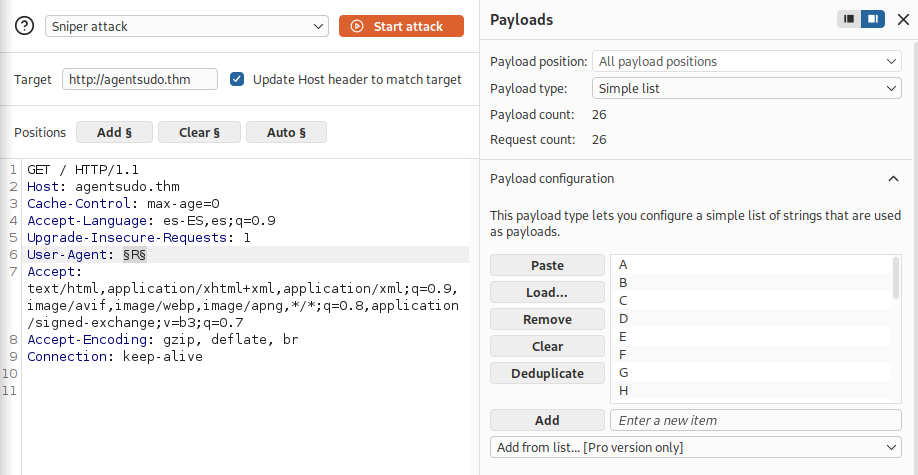Select payload item G in the list
This screenshot has width=918, height=475.
coord(751,373)
